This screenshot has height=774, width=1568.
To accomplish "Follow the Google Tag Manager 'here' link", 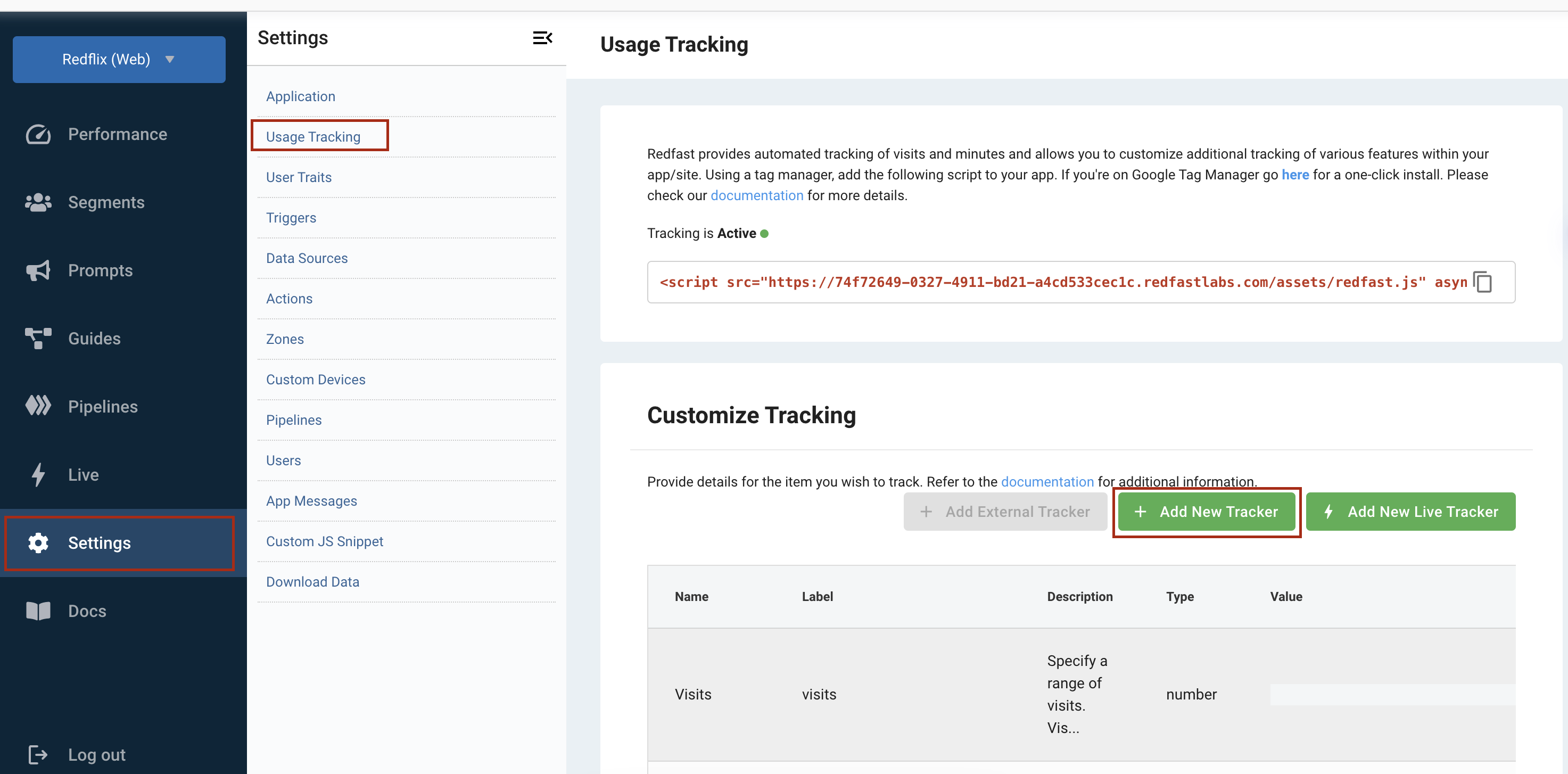I will pyautogui.click(x=1295, y=175).
